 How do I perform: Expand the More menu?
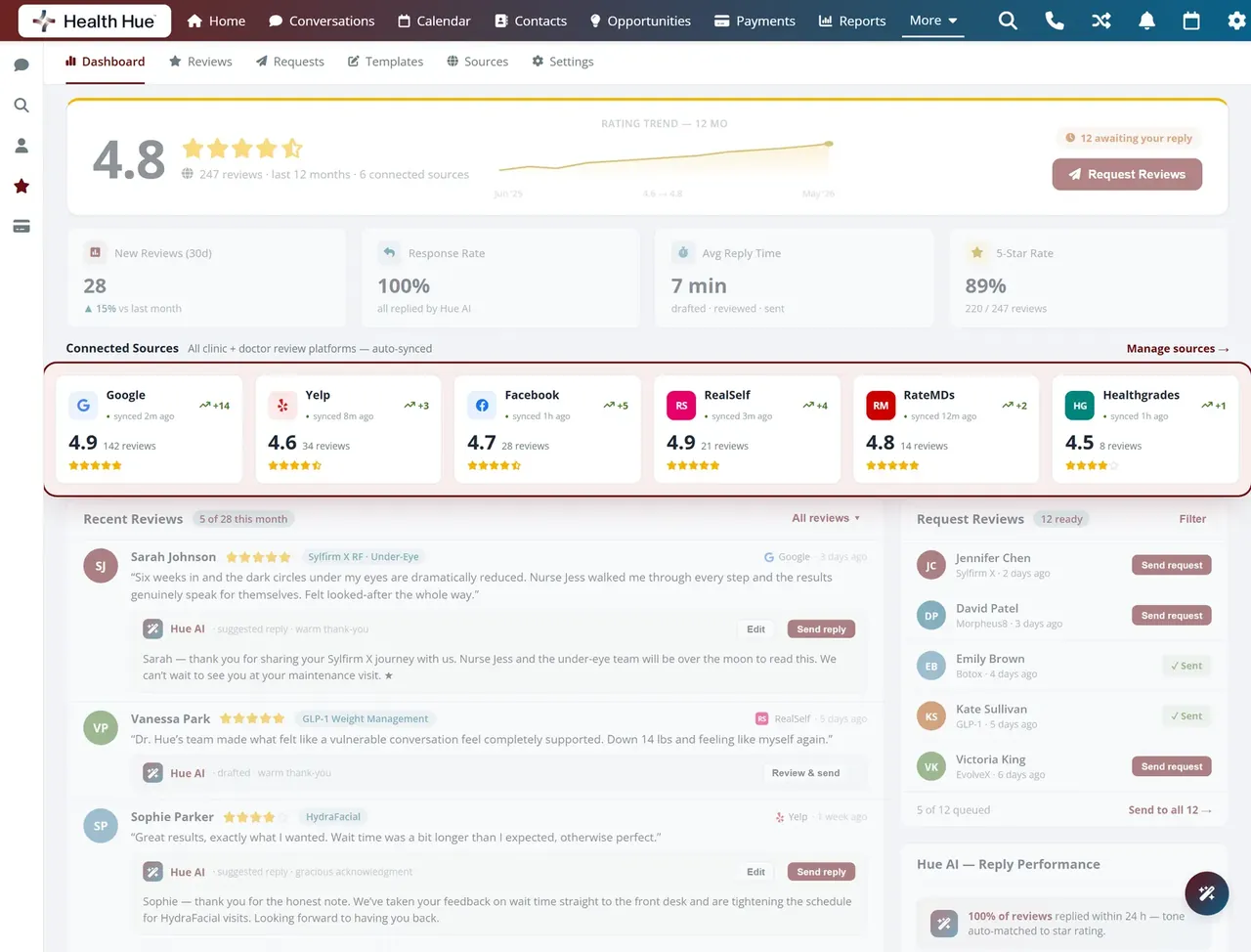click(933, 21)
